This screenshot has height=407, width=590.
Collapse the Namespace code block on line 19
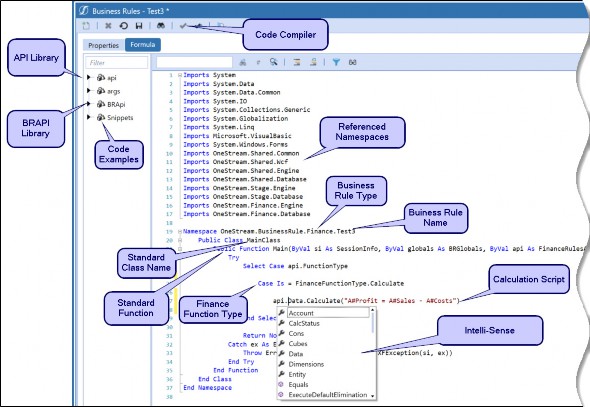[x=180, y=231]
